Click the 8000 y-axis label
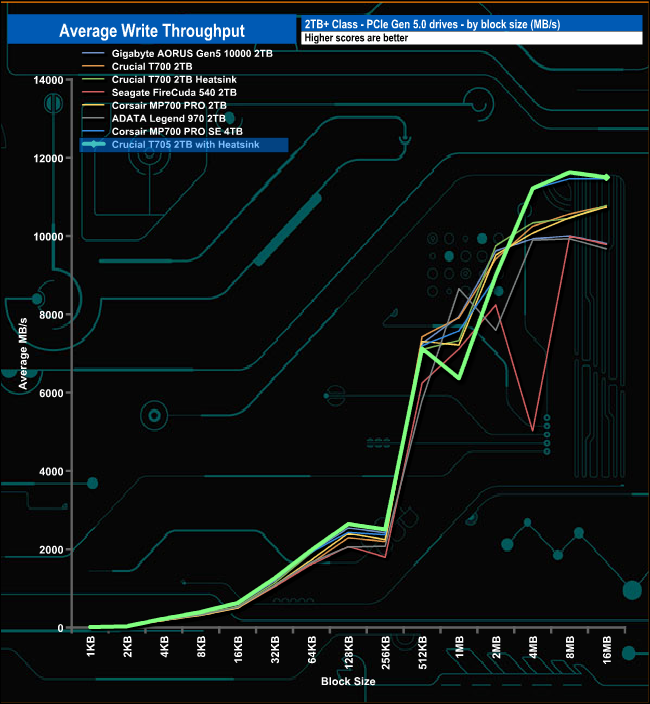650x704 pixels. tap(51, 315)
